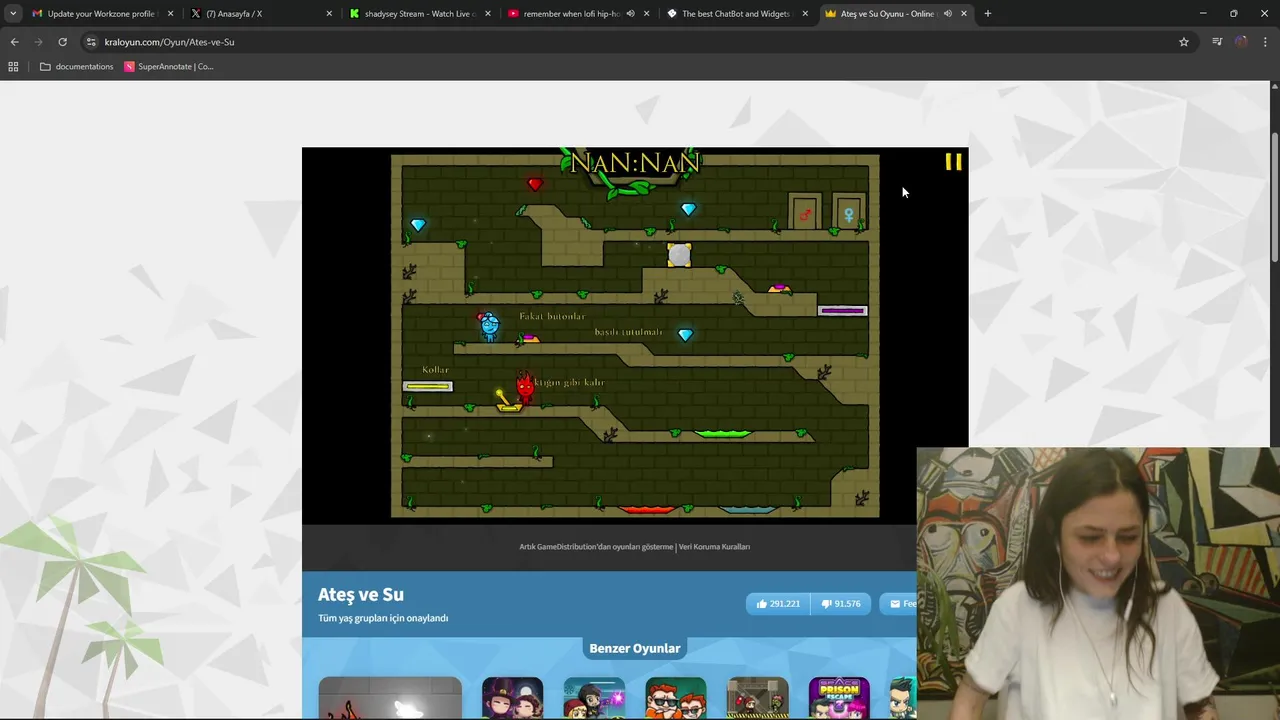This screenshot has height=720, width=1280.
Task: Like the game with thumbs up 291.221
Action: 778,604
